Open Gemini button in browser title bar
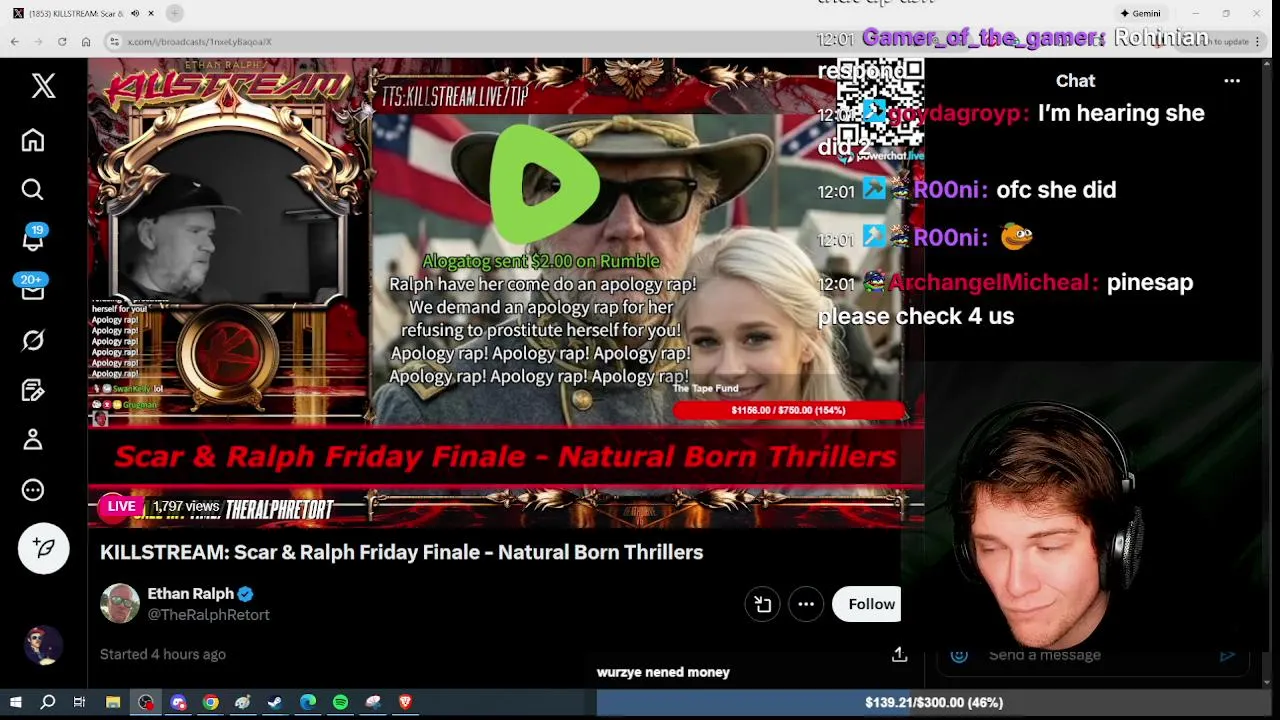Viewport: 1280px width, 720px height. (1141, 13)
